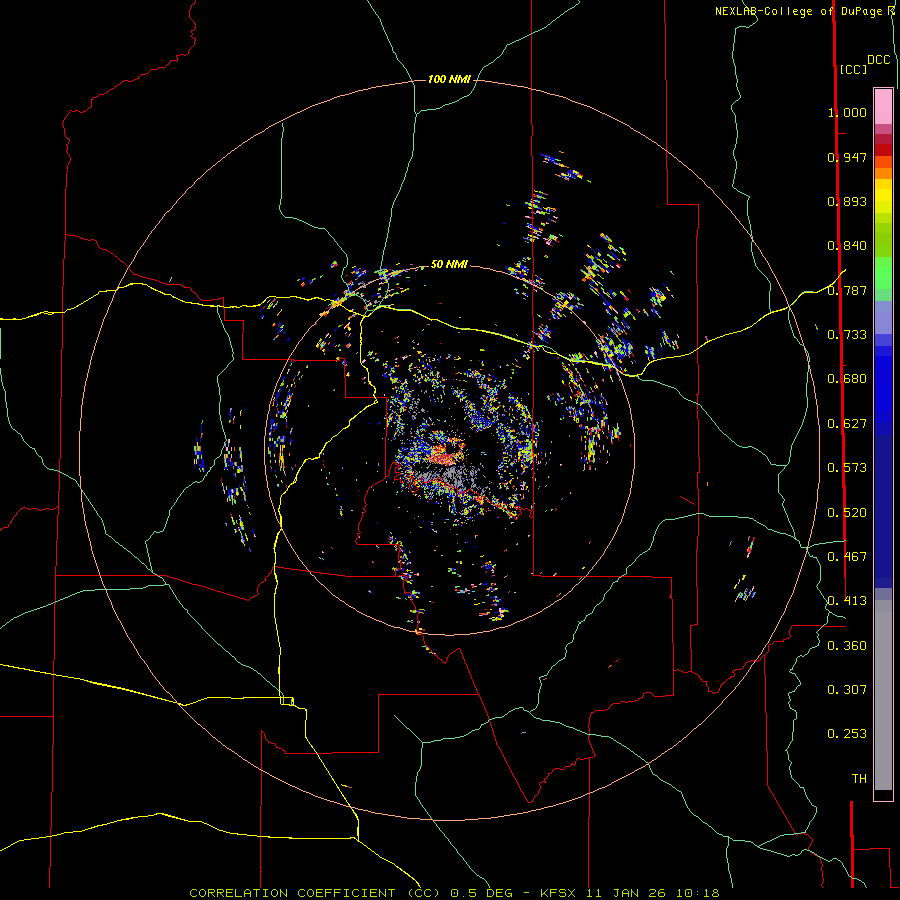This screenshot has width=900, height=900.
Task: Click the NEXLAB-College of DuPage label
Action: 798,11
